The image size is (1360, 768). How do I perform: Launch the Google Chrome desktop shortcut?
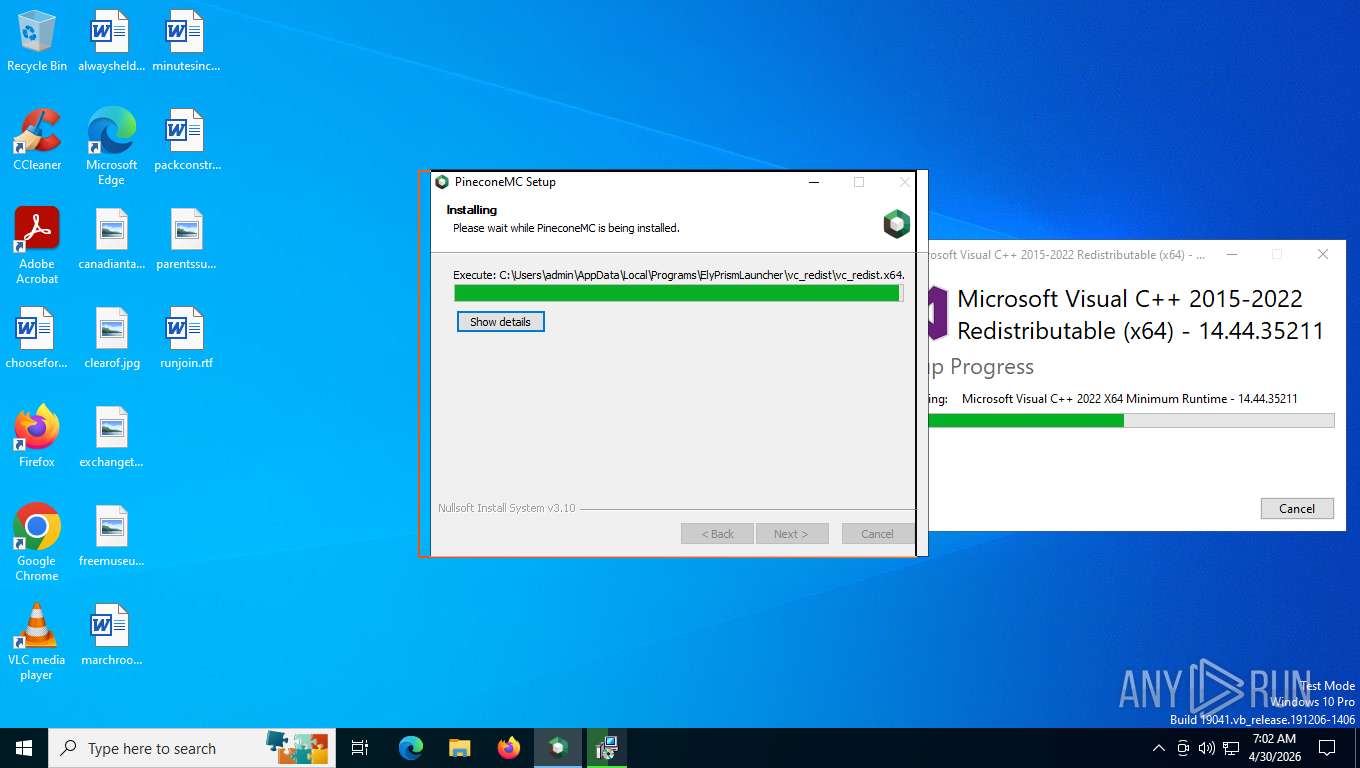pos(37,543)
